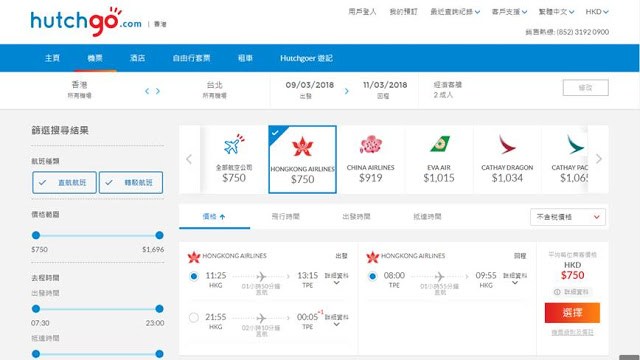Screen dimensions: 640x360
Task: Expand details for the 21:55 flight
Action: pyautogui.click(x=336, y=320)
